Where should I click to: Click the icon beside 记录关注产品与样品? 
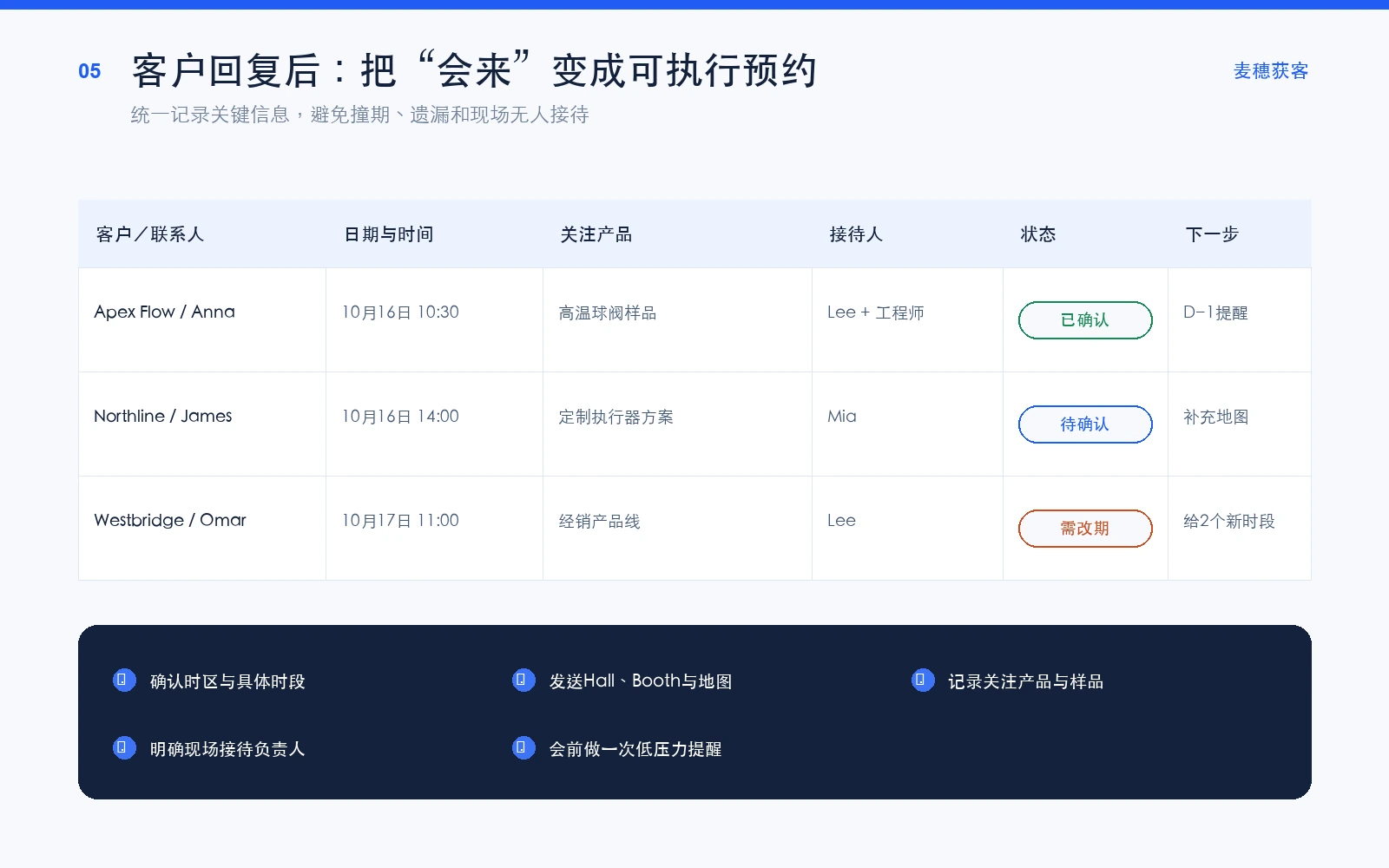[x=923, y=680]
